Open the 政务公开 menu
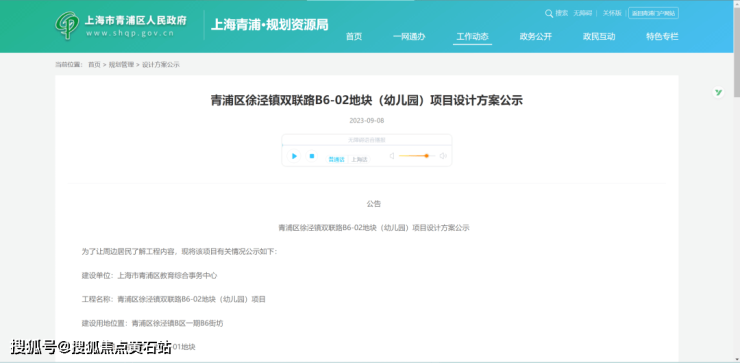Screen dimensions: 740x363 (536, 37)
